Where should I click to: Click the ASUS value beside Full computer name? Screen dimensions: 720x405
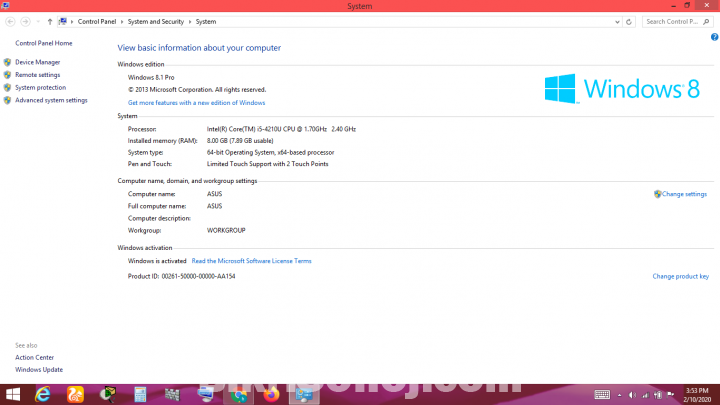pos(214,206)
